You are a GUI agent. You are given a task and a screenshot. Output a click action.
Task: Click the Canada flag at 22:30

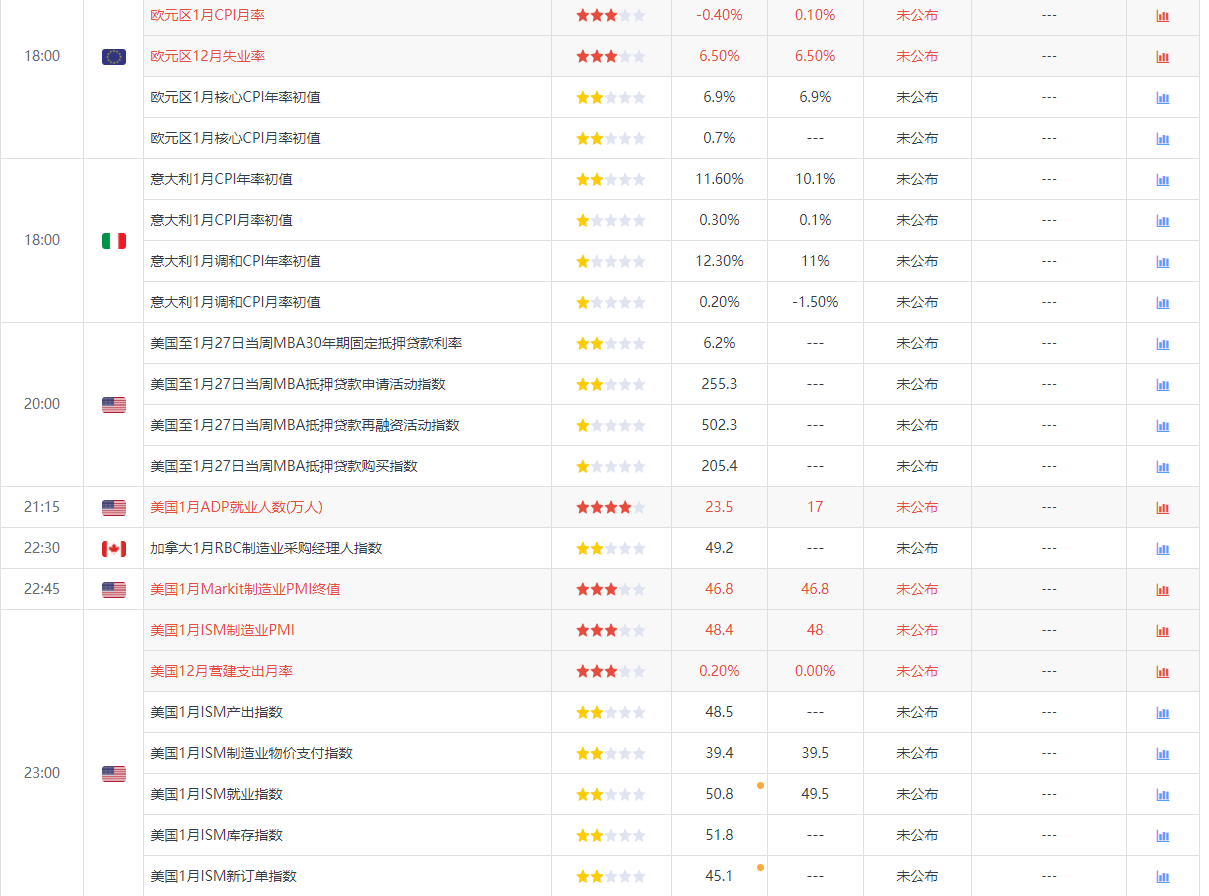click(x=114, y=548)
